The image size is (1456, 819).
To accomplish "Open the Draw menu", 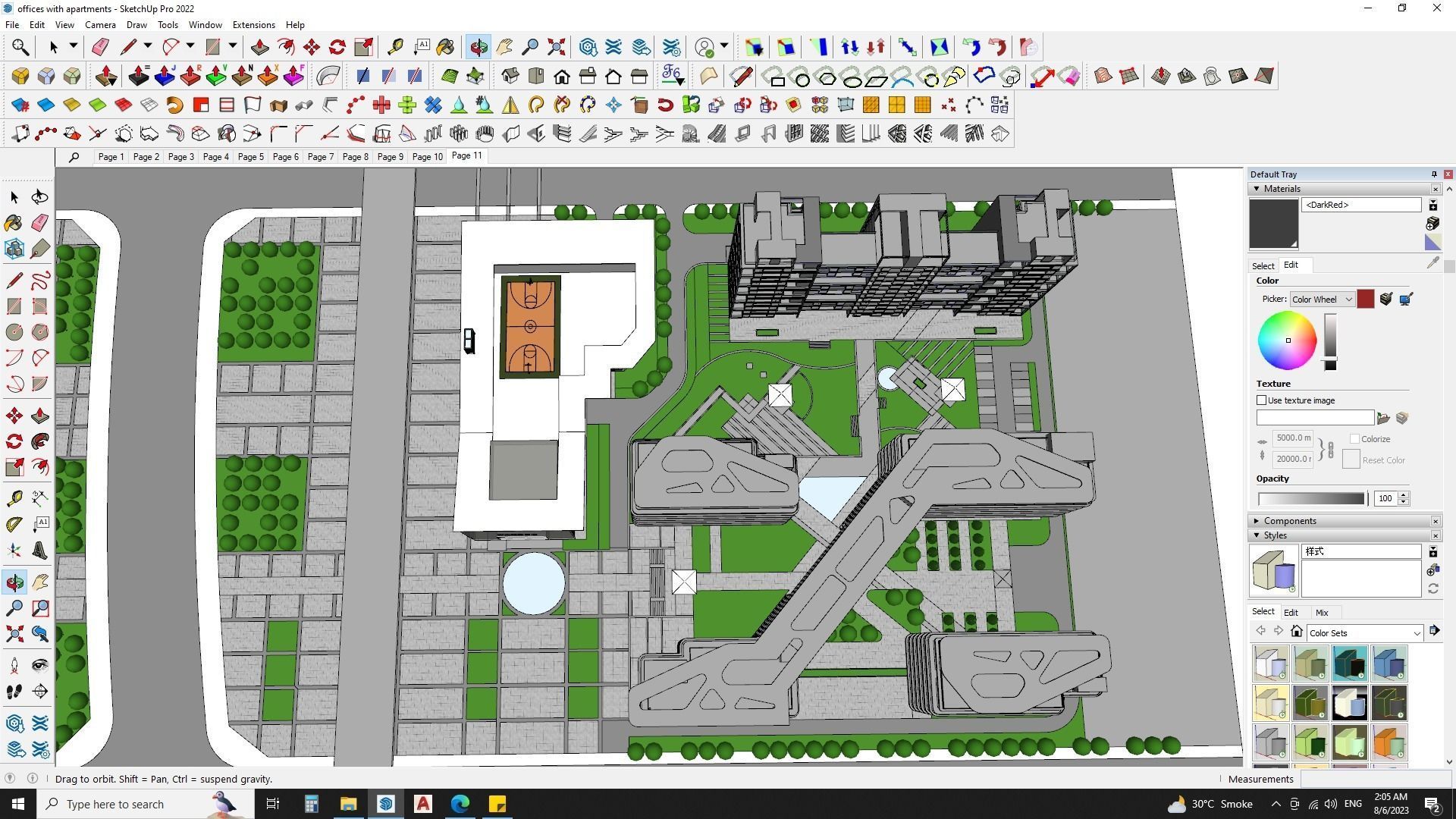I will tap(136, 25).
